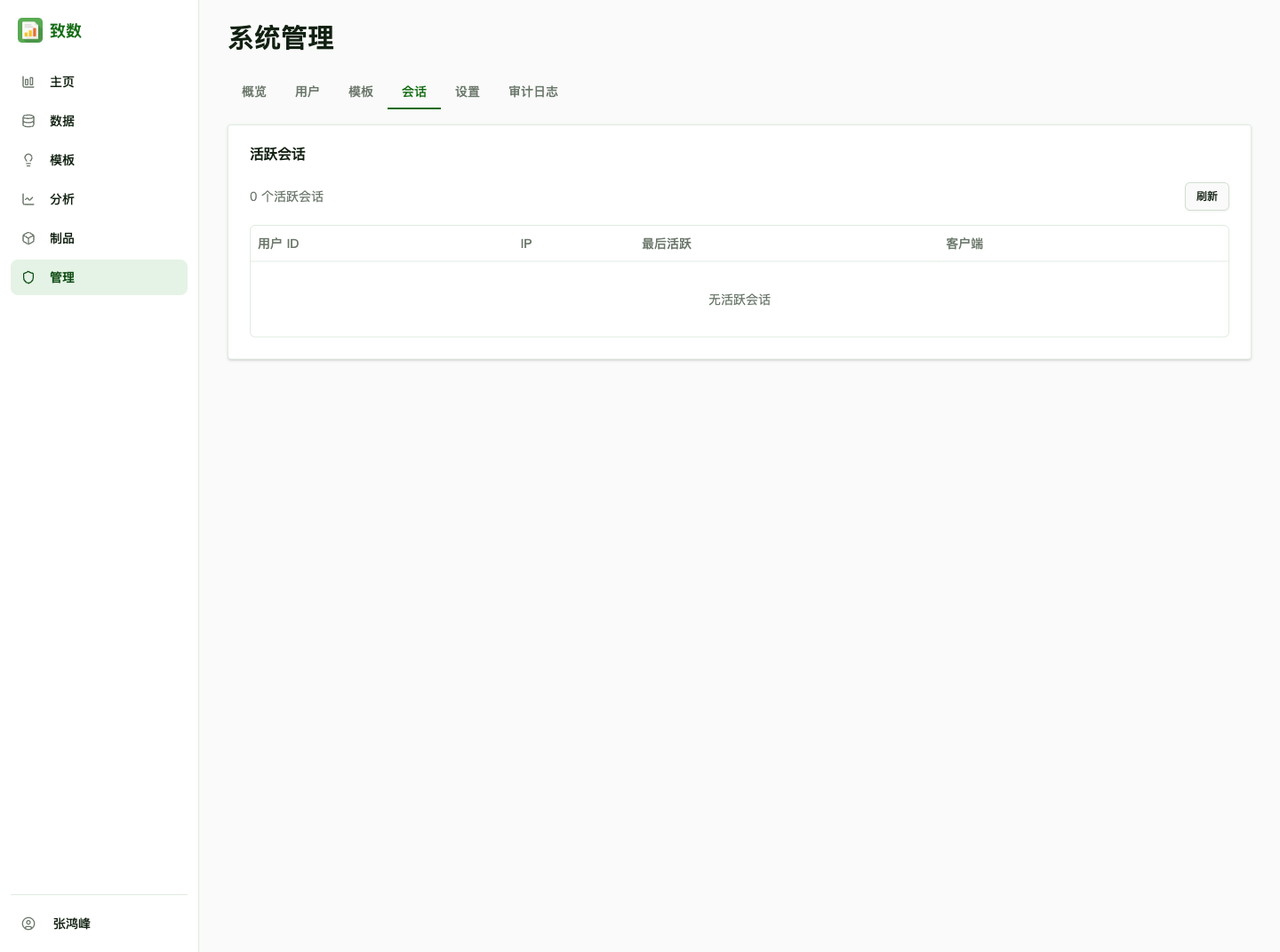
Task: Open 主页 in the sidebar
Action: click(x=99, y=82)
